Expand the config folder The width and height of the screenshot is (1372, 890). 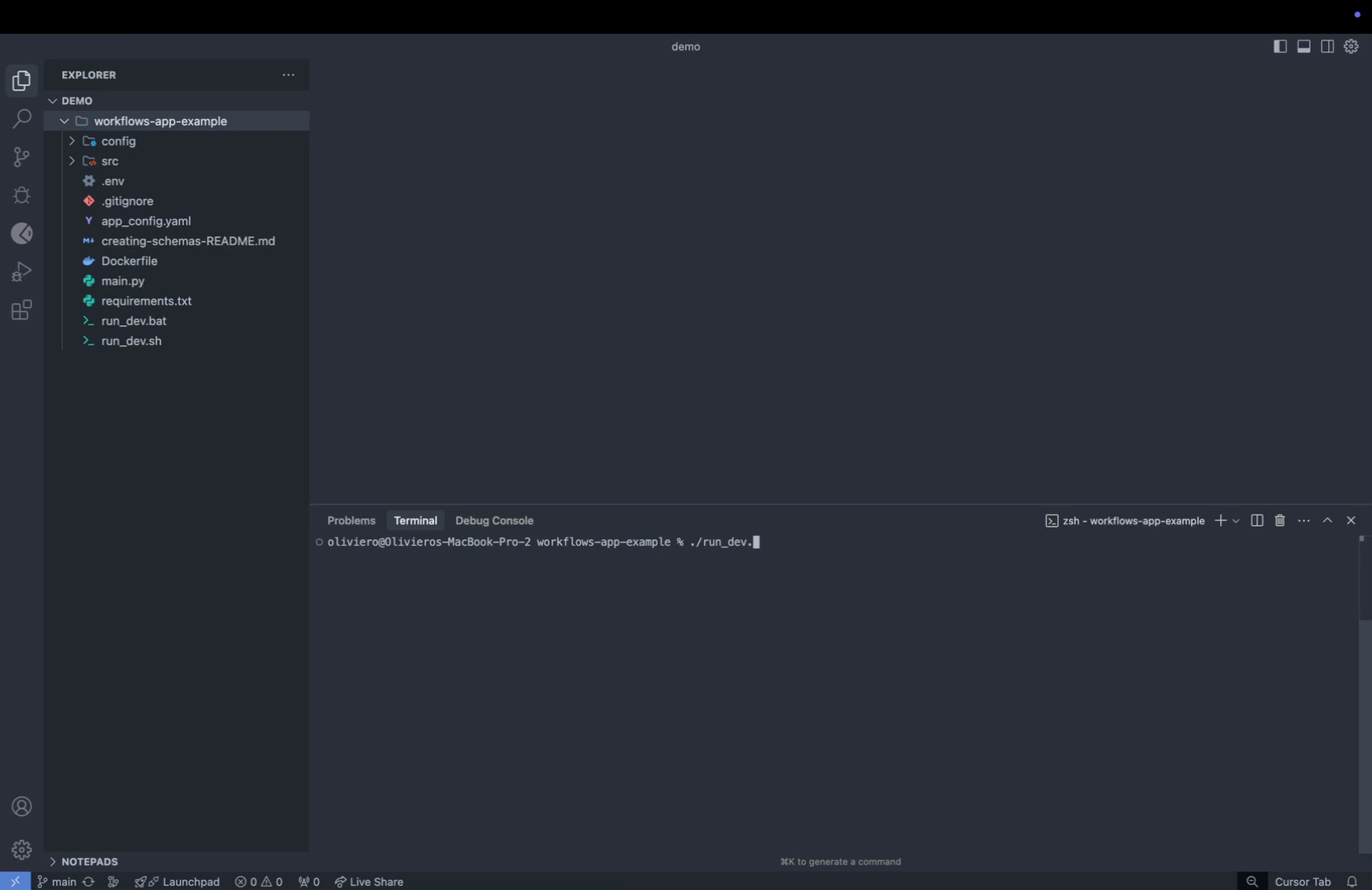118,141
